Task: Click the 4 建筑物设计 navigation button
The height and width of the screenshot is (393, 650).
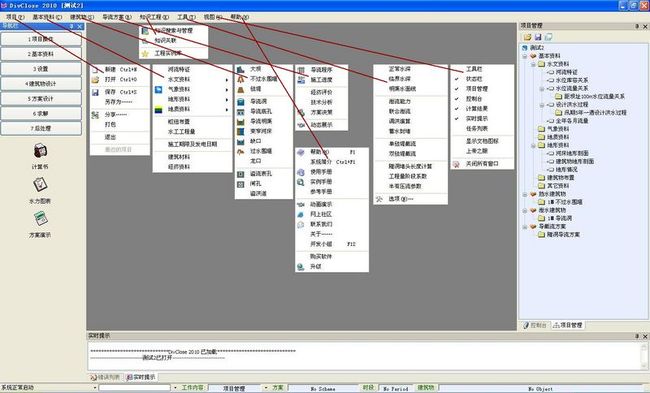Action: (x=41, y=84)
